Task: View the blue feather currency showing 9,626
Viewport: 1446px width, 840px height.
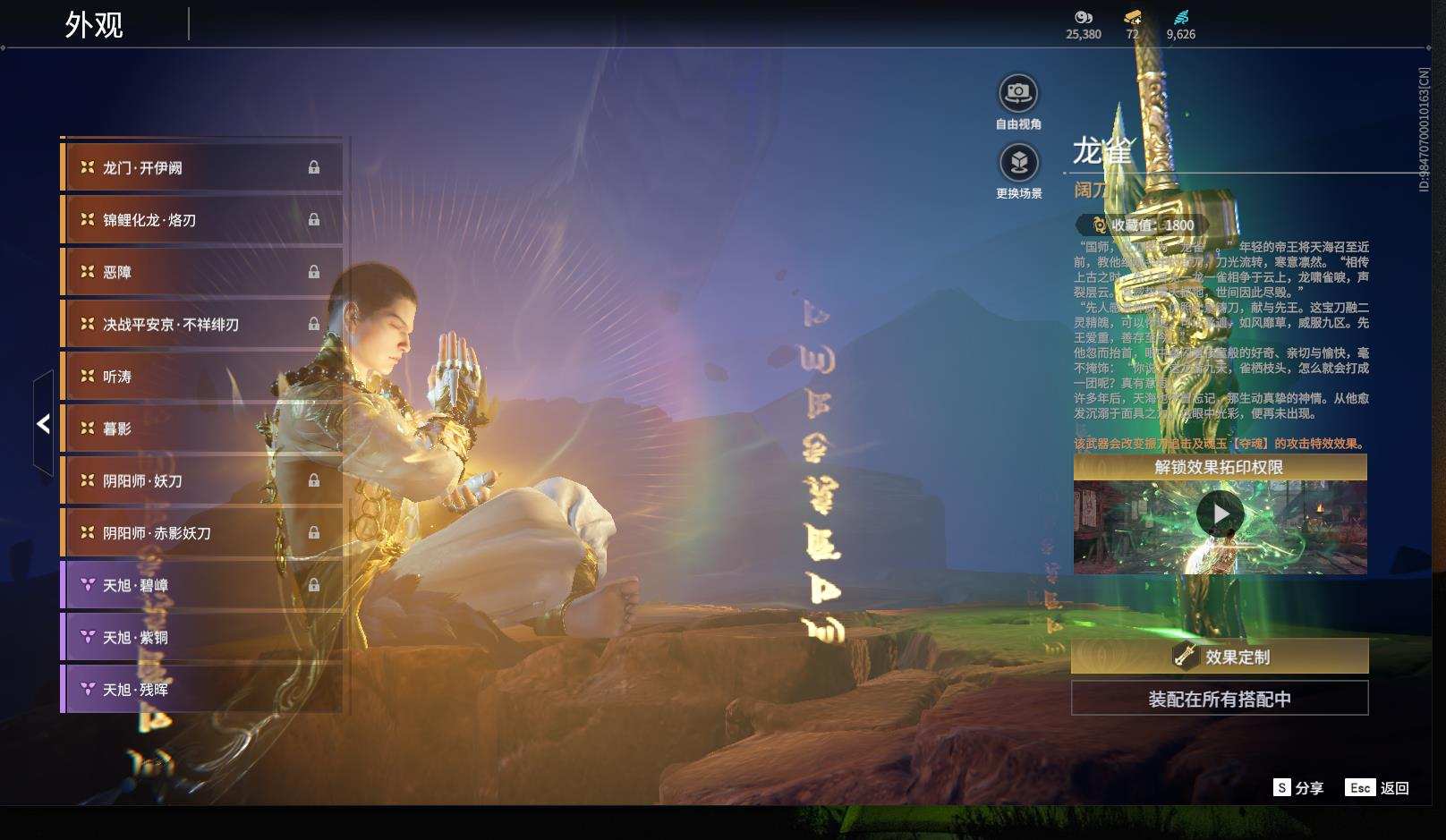Action: pos(1181,17)
